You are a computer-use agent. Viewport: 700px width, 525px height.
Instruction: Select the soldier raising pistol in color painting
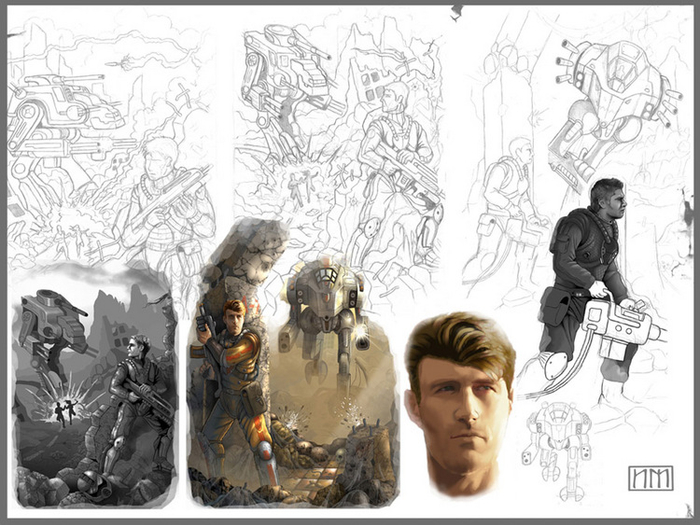(228, 380)
